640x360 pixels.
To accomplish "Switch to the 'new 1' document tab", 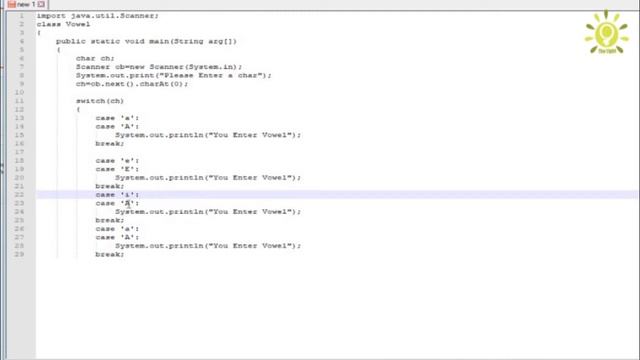I will pos(26,4).
